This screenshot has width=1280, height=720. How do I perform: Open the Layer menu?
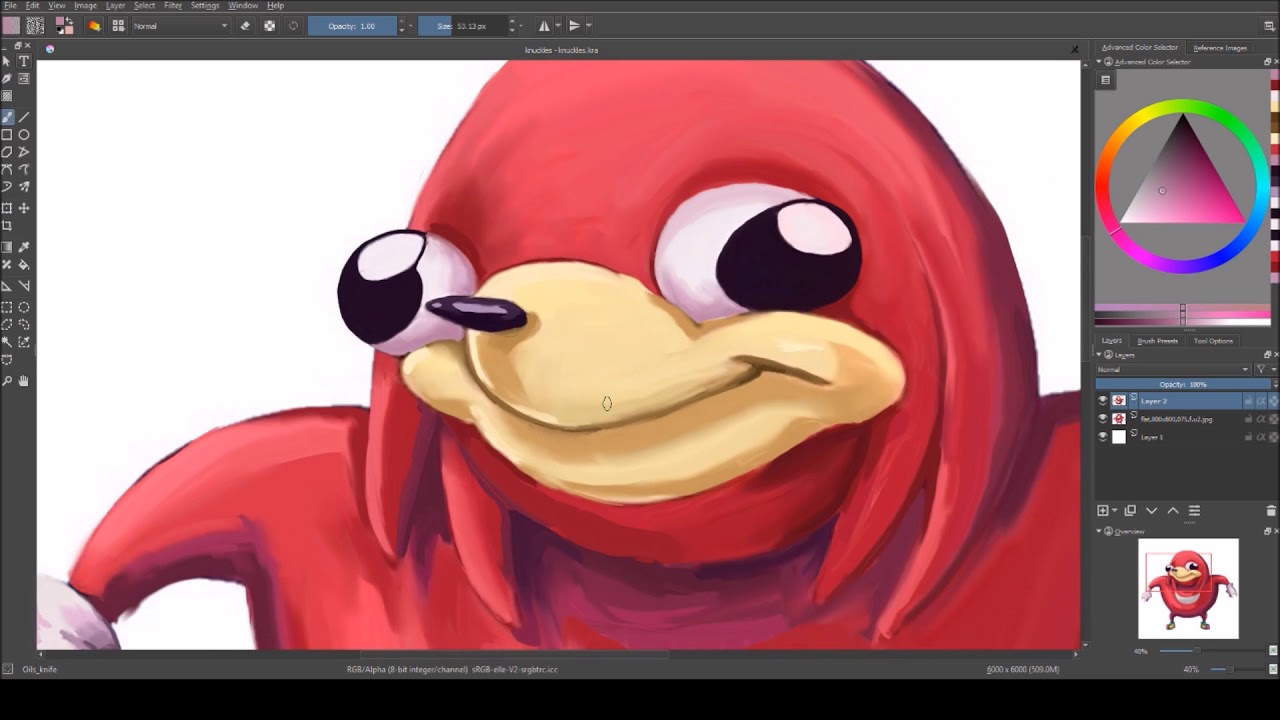click(x=116, y=6)
